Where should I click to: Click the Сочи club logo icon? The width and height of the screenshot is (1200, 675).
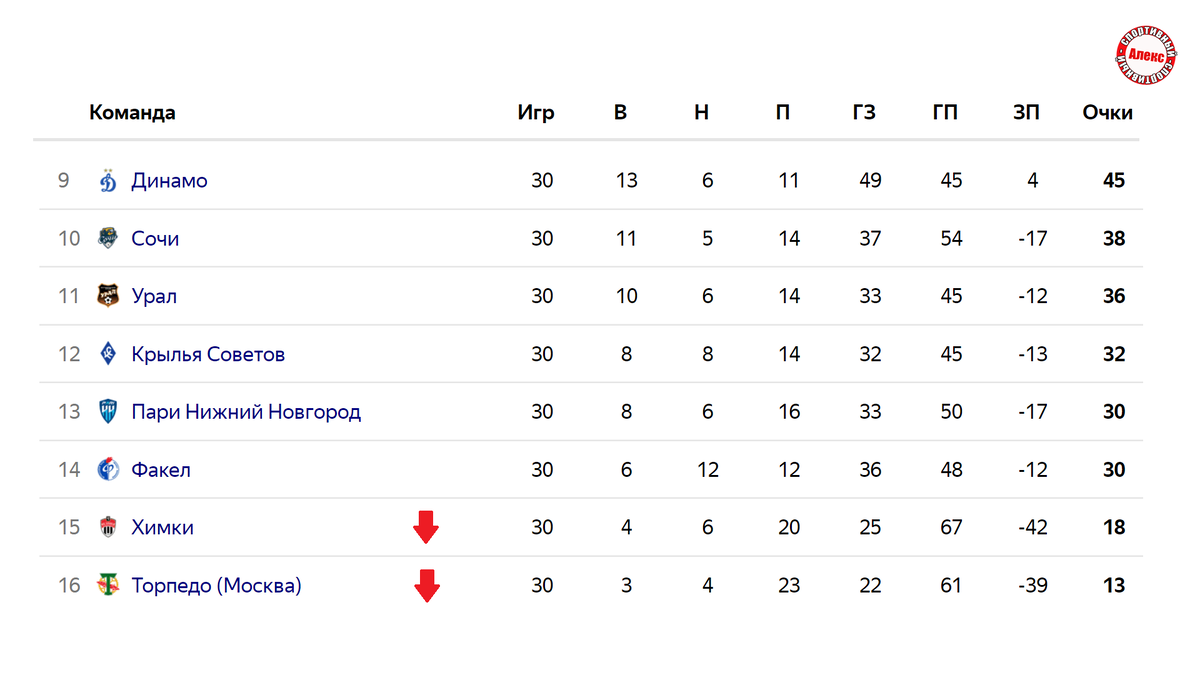[108, 239]
